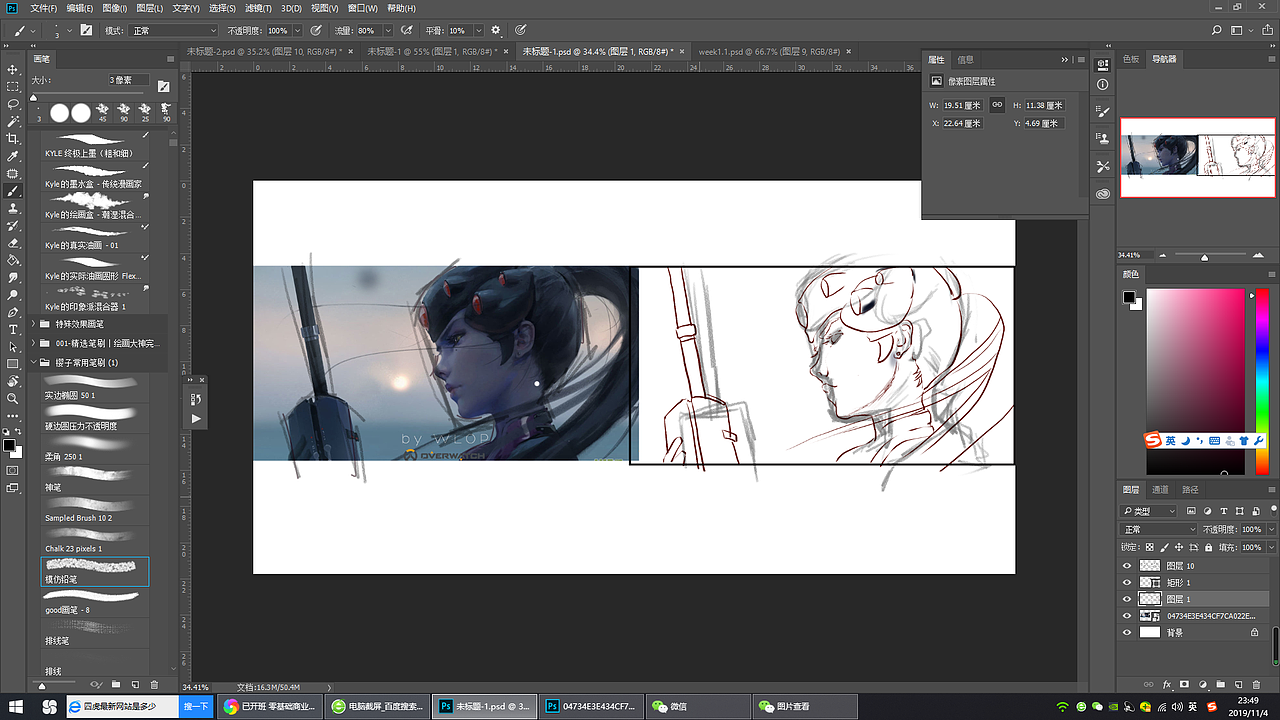Open smoothing options gear icon
The width and height of the screenshot is (1280, 720).
pyautogui.click(x=496, y=30)
